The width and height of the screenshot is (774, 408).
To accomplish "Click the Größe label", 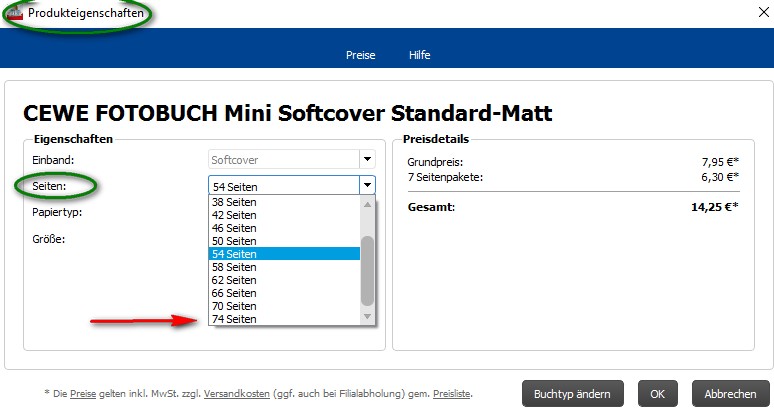I will [x=48, y=239].
